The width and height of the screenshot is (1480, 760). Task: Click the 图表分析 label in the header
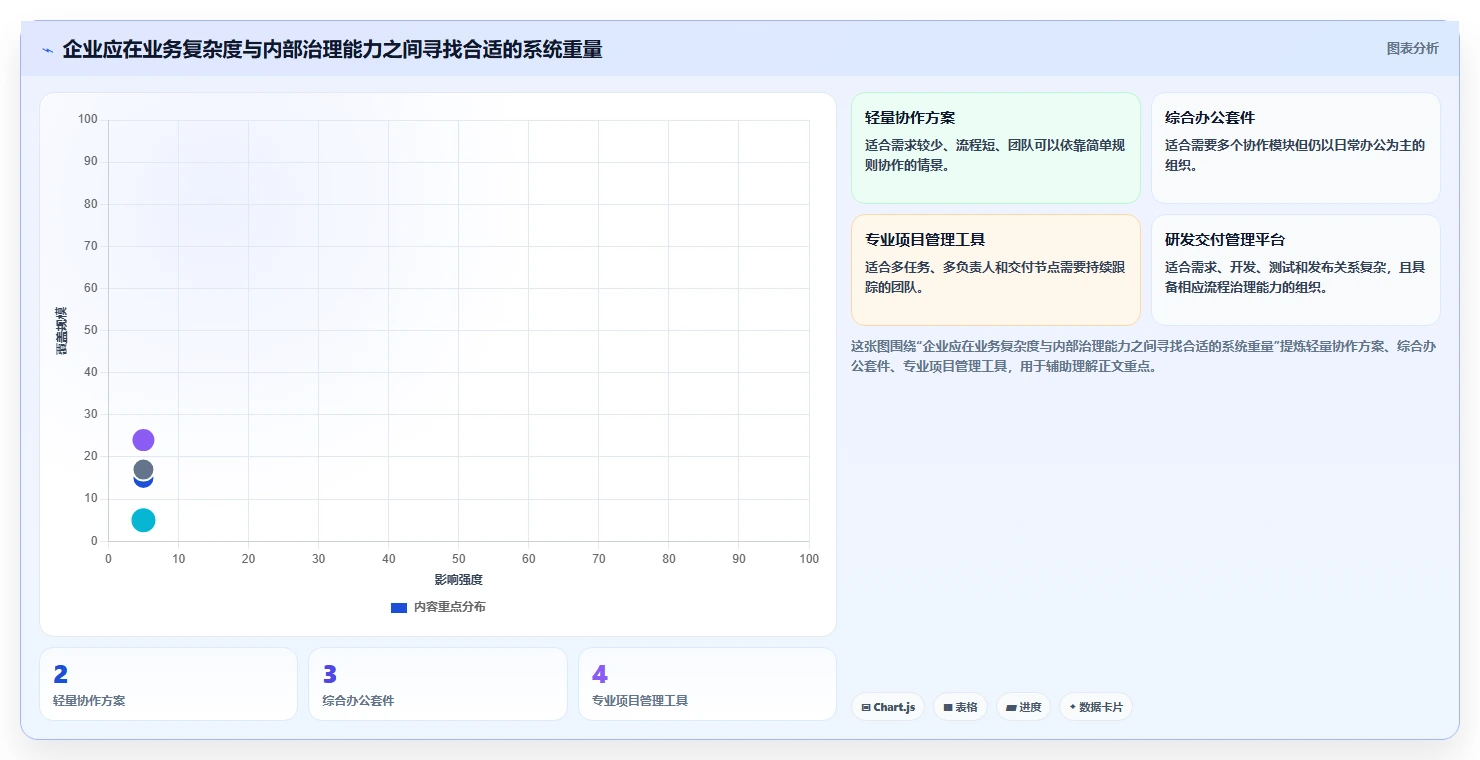point(1412,48)
